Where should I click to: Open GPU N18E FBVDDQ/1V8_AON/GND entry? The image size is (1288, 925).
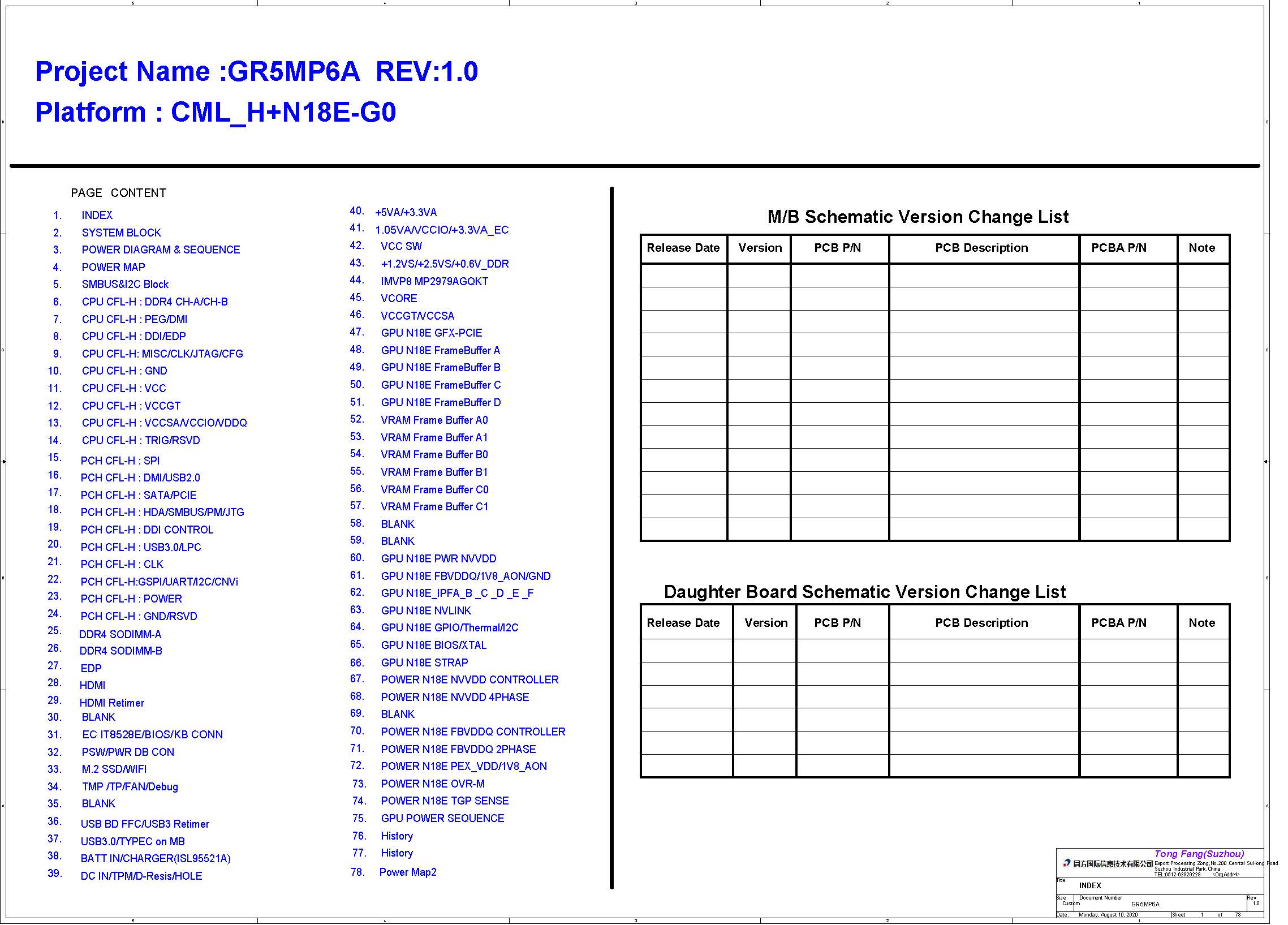click(466, 578)
